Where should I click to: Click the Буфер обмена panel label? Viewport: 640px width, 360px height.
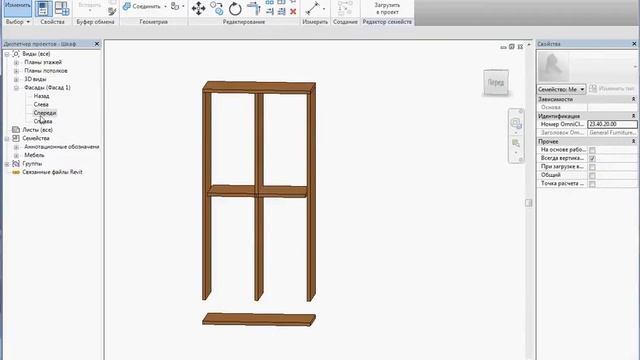point(95,22)
